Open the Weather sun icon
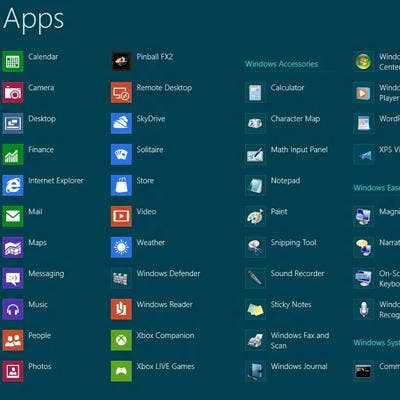Viewport: 400px width, 400px height. (x=121, y=247)
